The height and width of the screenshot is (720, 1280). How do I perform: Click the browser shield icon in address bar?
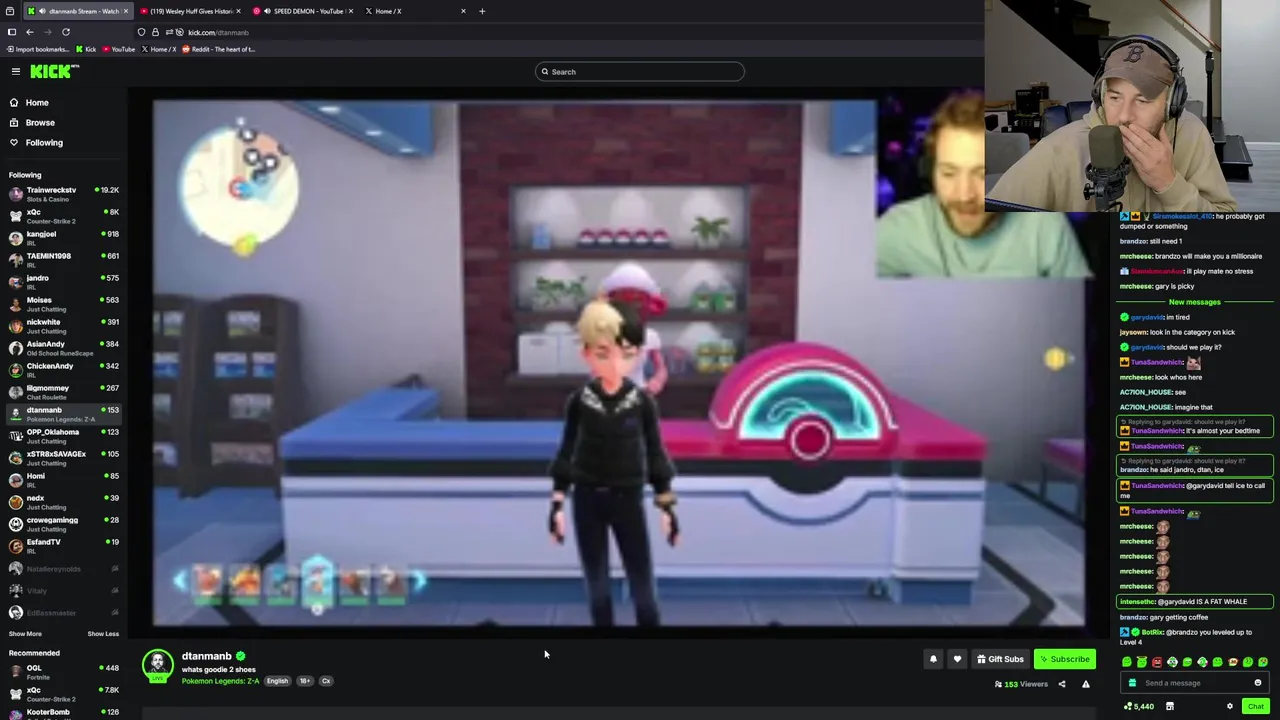(141, 32)
